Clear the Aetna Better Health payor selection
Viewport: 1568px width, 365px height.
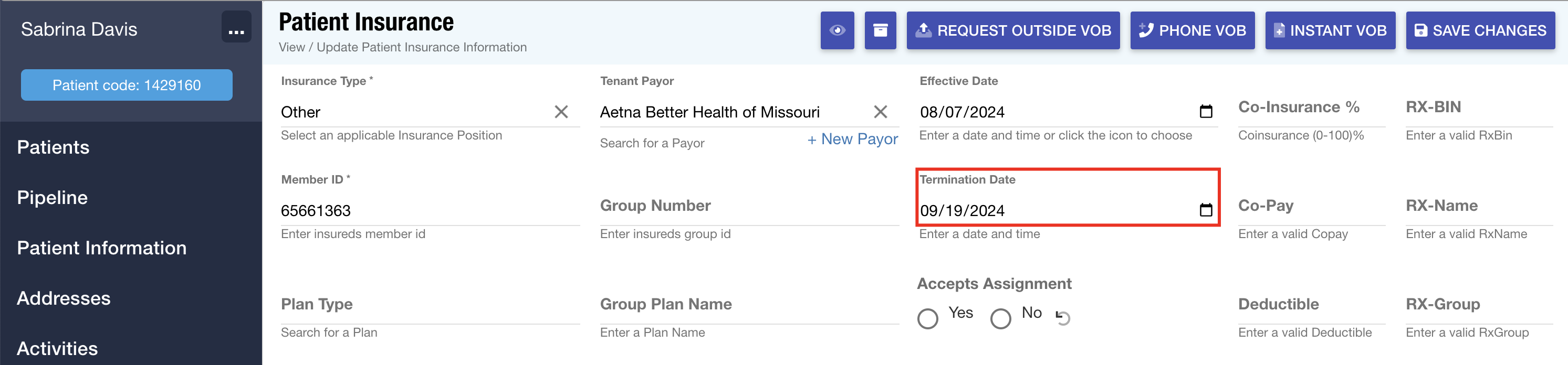(880, 111)
